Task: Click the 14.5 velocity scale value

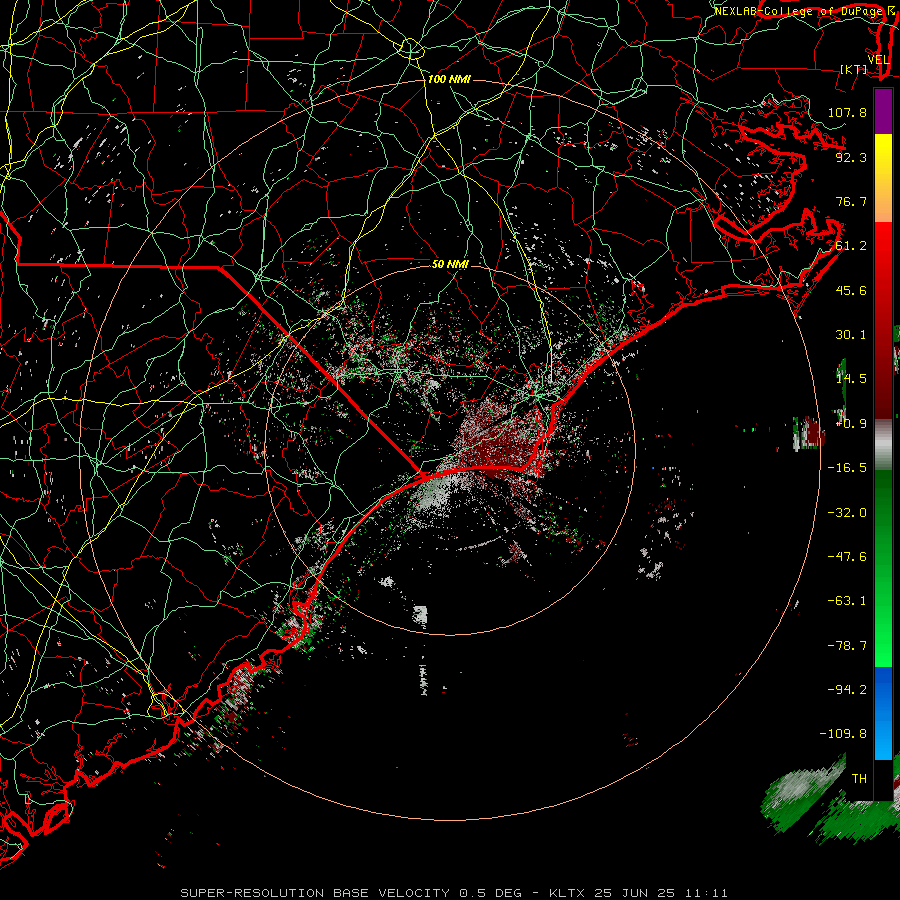Action: tap(851, 379)
